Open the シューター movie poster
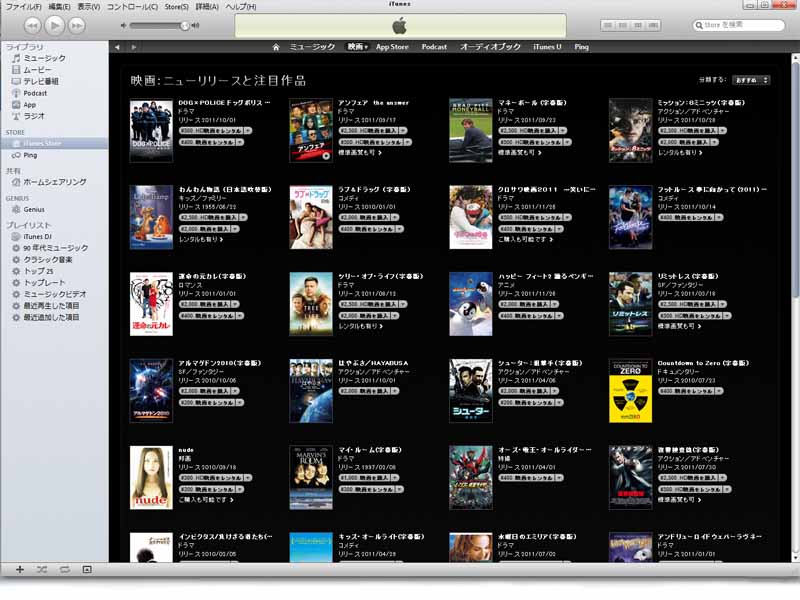This screenshot has height=600, width=800. pyautogui.click(x=470, y=391)
